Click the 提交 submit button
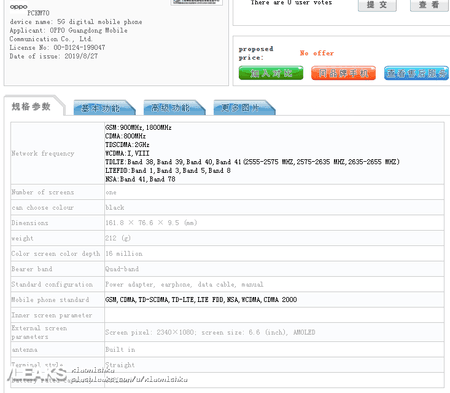The image size is (450, 393). 377,5
